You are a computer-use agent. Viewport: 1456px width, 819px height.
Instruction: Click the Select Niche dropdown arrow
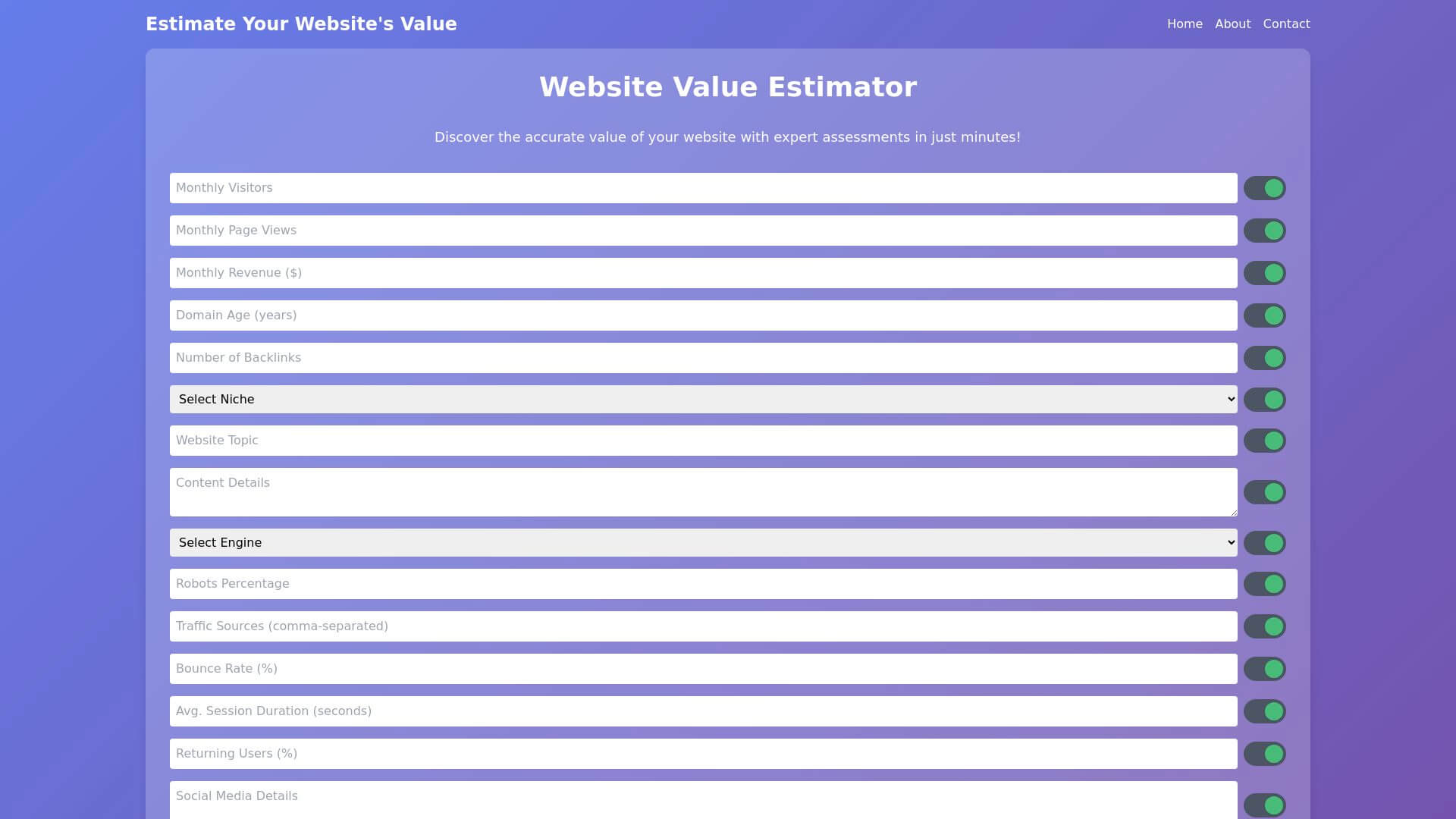coord(1228,399)
